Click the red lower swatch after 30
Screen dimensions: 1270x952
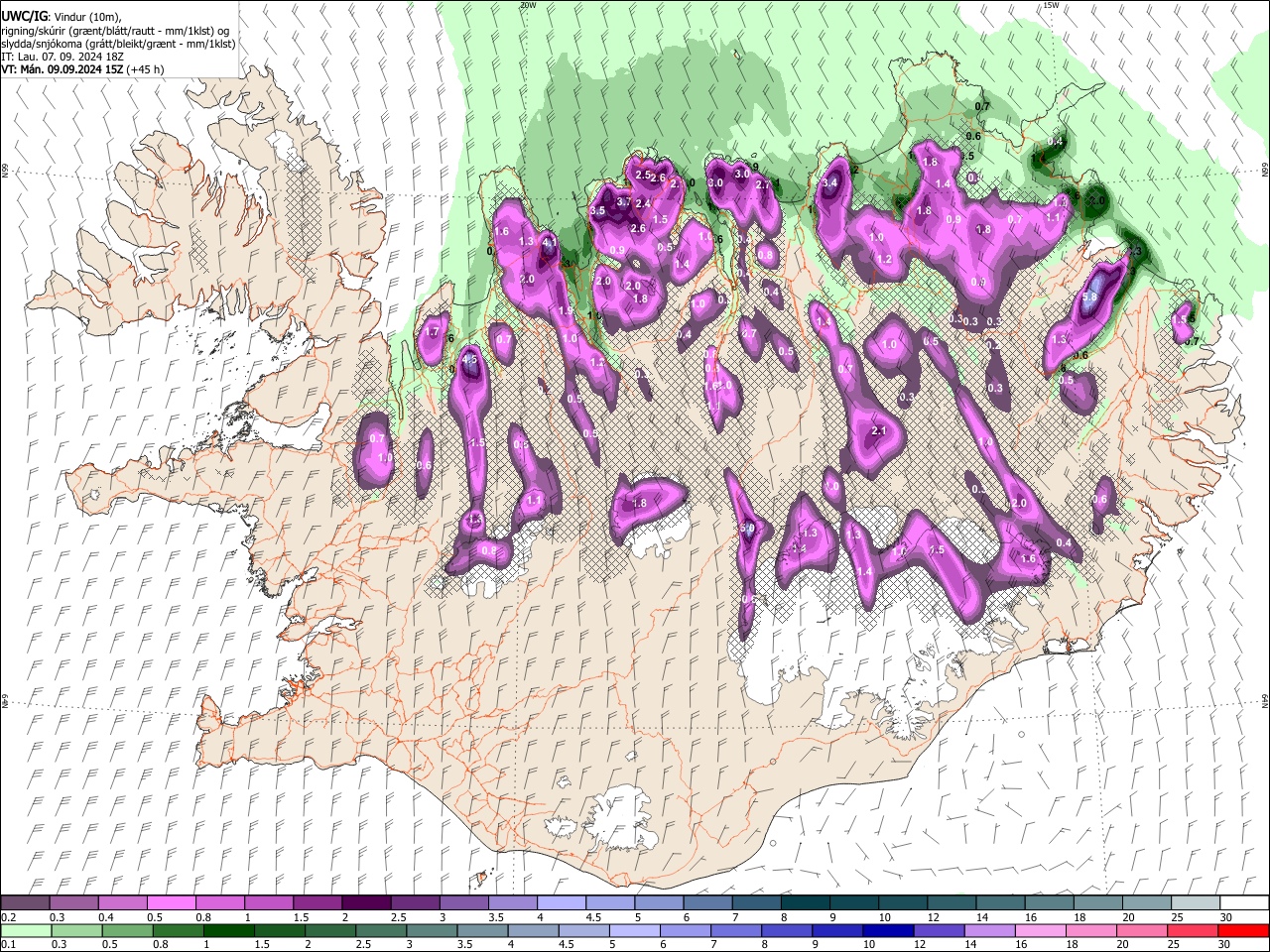pos(1242,930)
